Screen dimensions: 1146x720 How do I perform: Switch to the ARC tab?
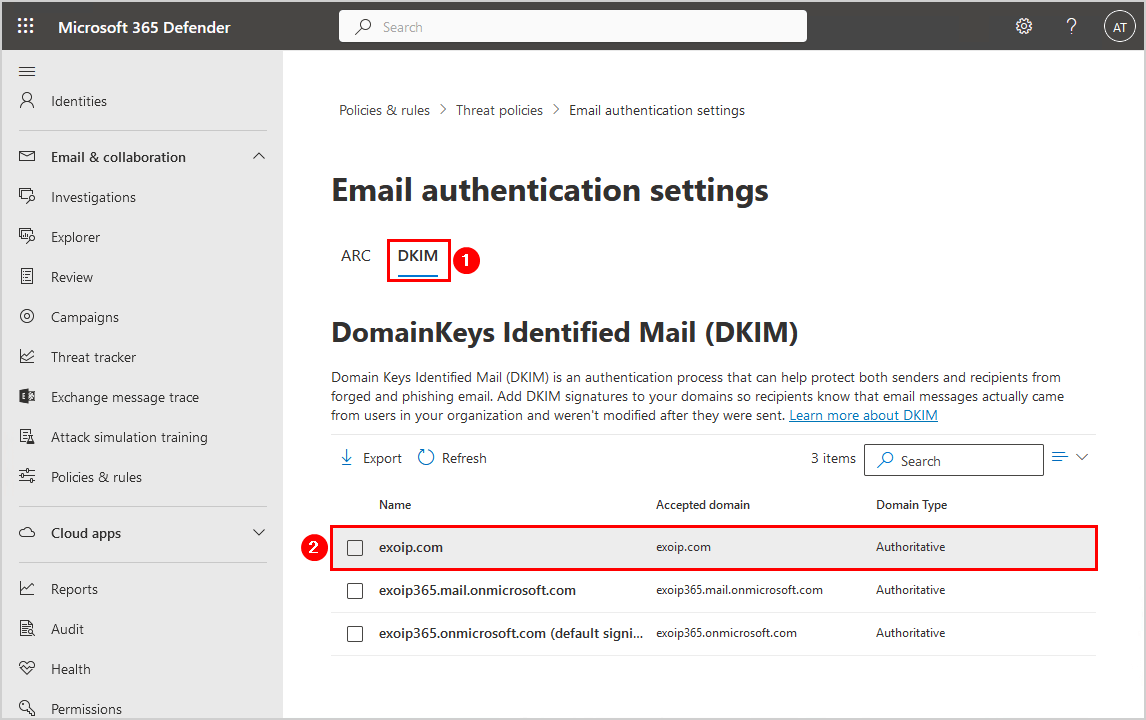click(x=356, y=256)
